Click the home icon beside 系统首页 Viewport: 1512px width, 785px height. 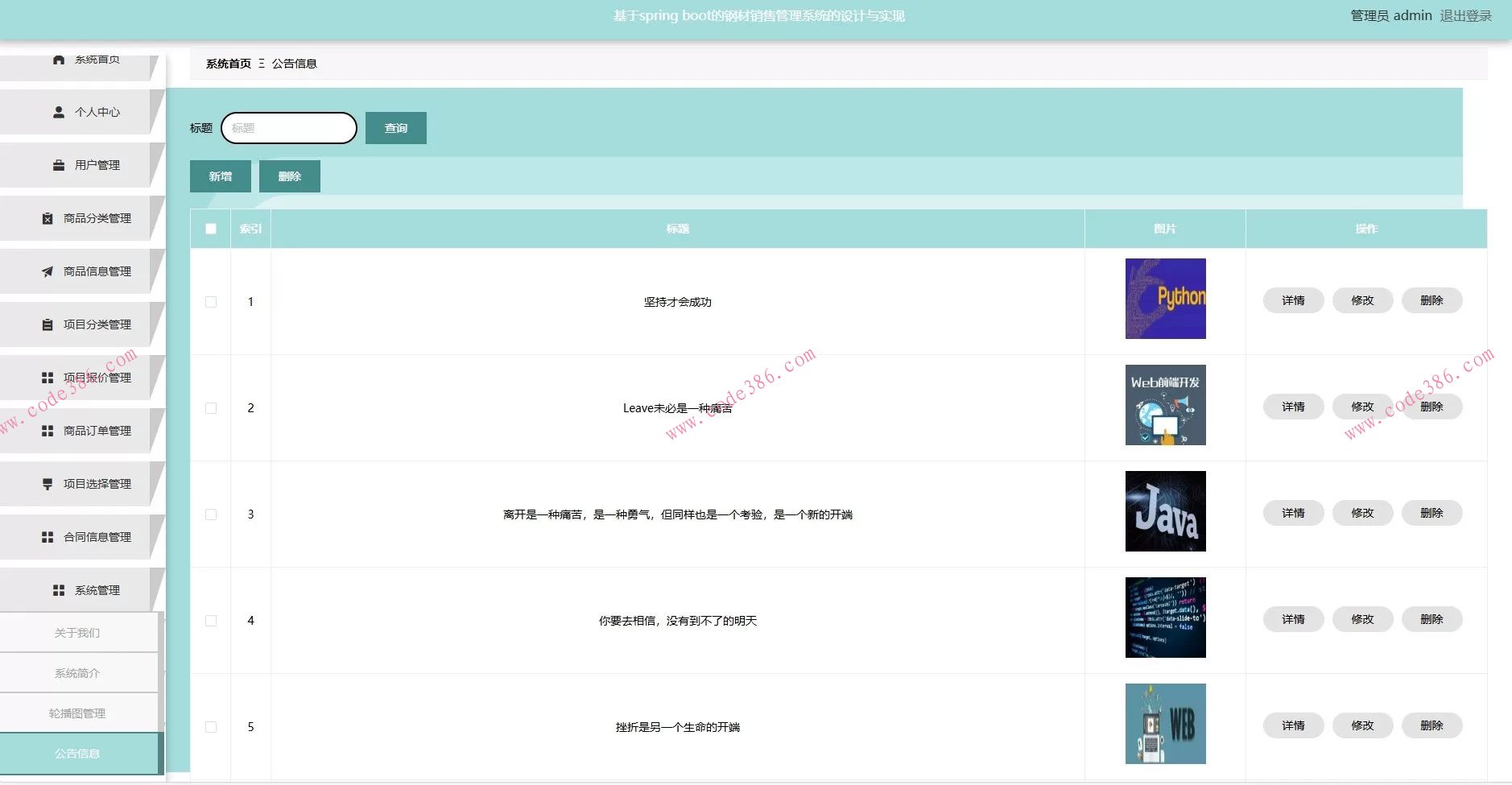(59, 60)
